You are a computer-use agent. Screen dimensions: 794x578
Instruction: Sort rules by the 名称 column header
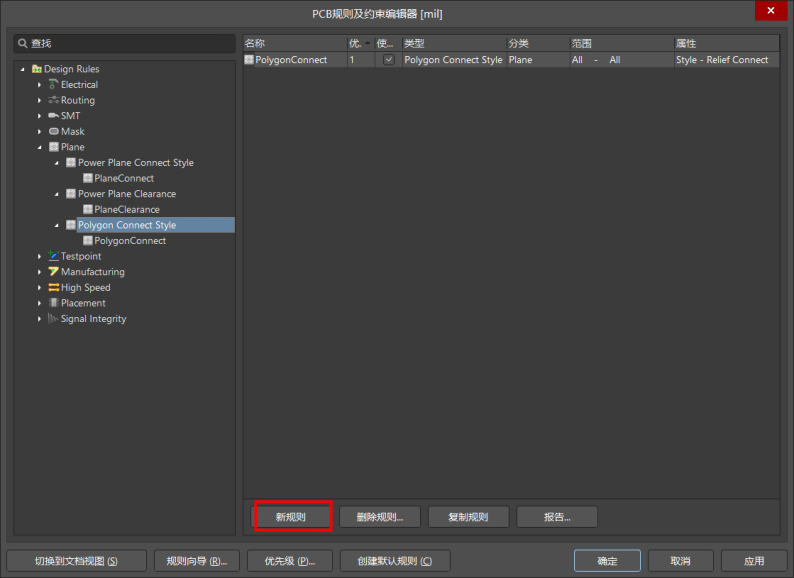[x=293, y=44]
